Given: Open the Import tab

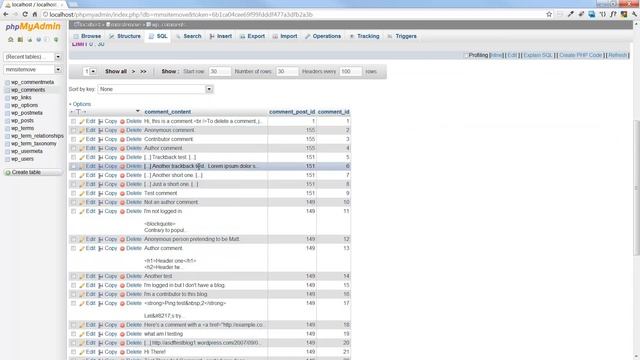Looking at the screenshot, I should coord(285,36).
